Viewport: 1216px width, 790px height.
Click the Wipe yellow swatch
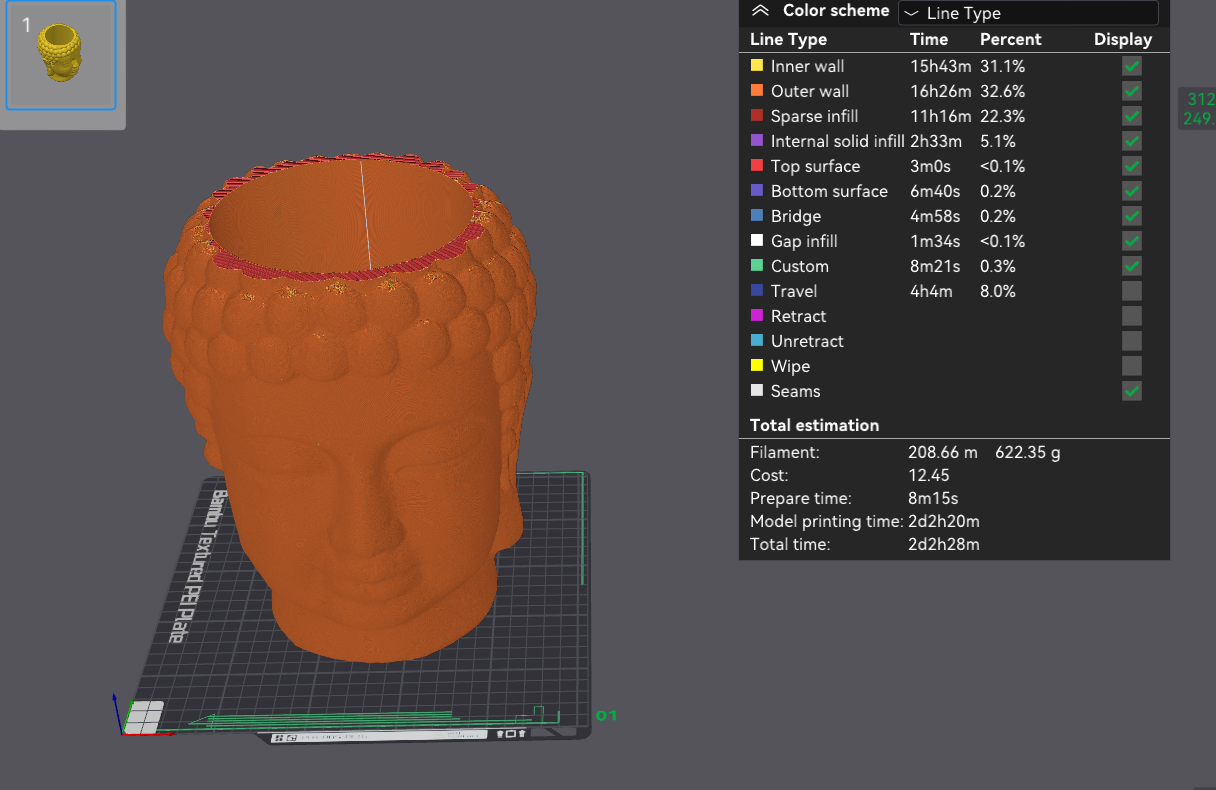(x=757, y=365)
